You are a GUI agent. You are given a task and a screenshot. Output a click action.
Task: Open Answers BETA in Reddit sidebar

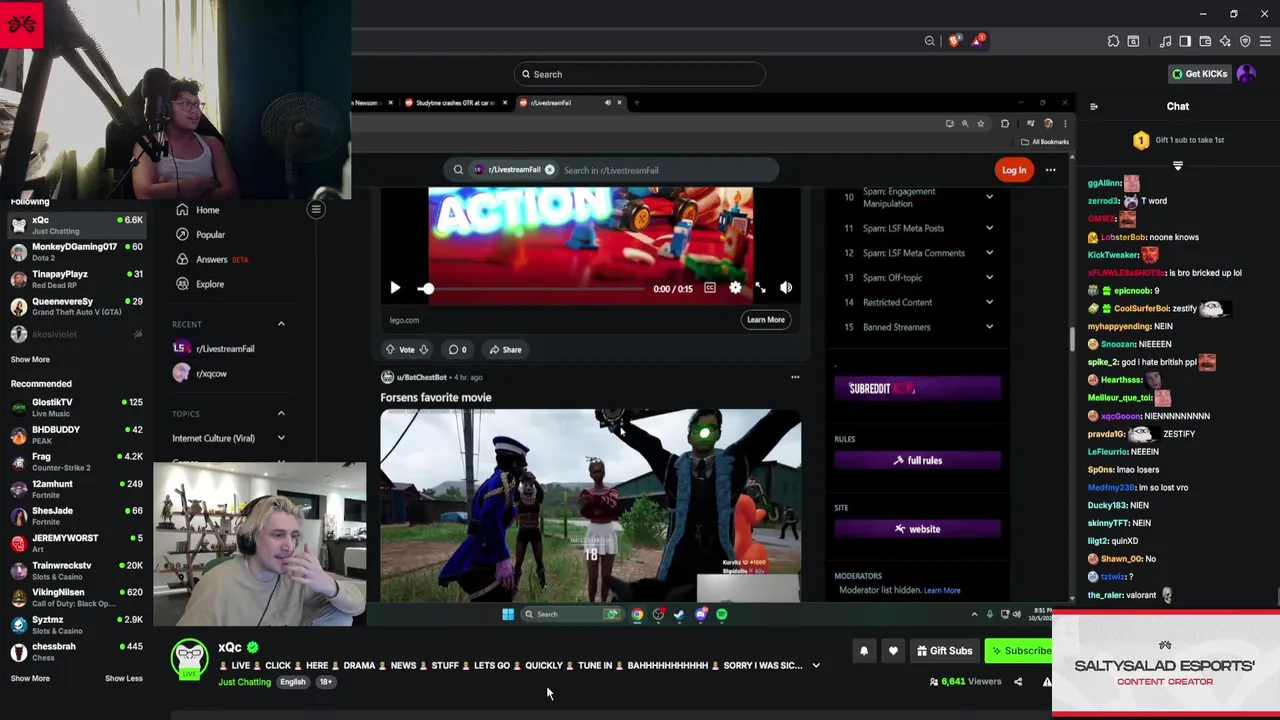(x=212, y=260)
